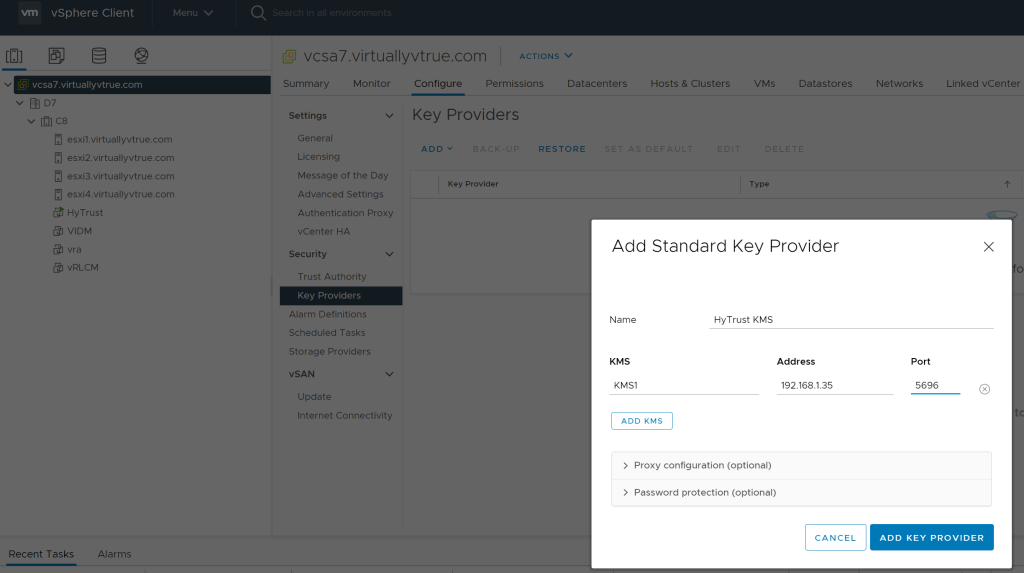The width and height of the screenshot is (1024, 573).
Task: Switch to VMs and Templates inventory icon
Action: (x=56, y=56)
